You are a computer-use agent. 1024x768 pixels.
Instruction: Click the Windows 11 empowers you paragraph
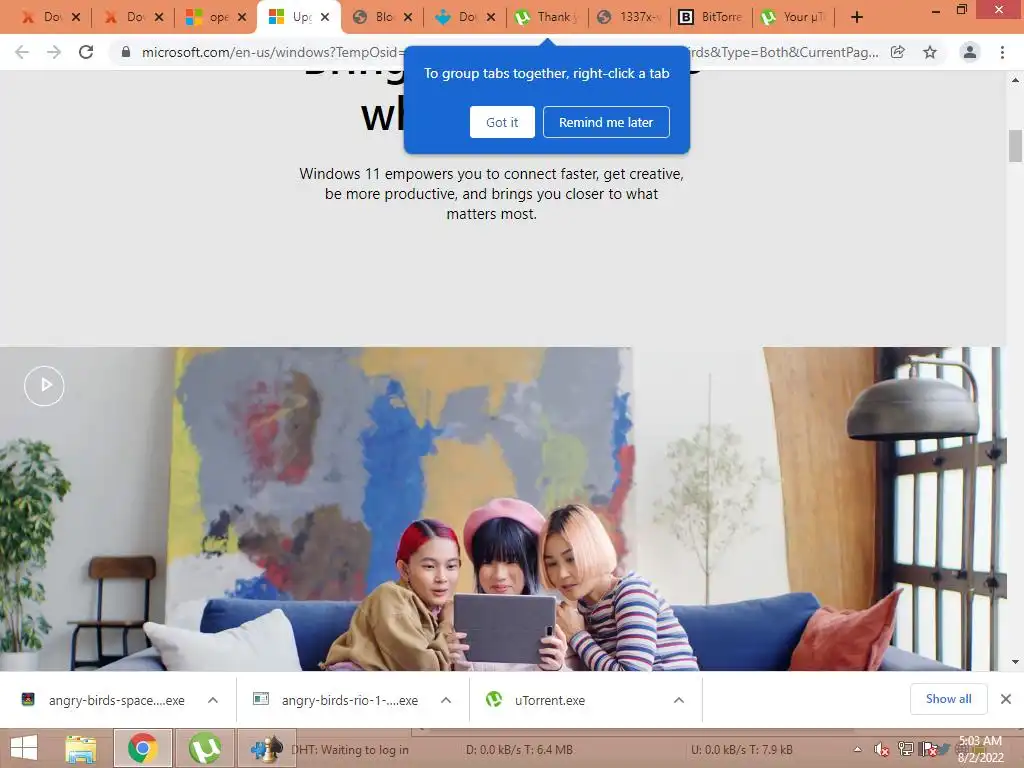click(x=491, y=194)
